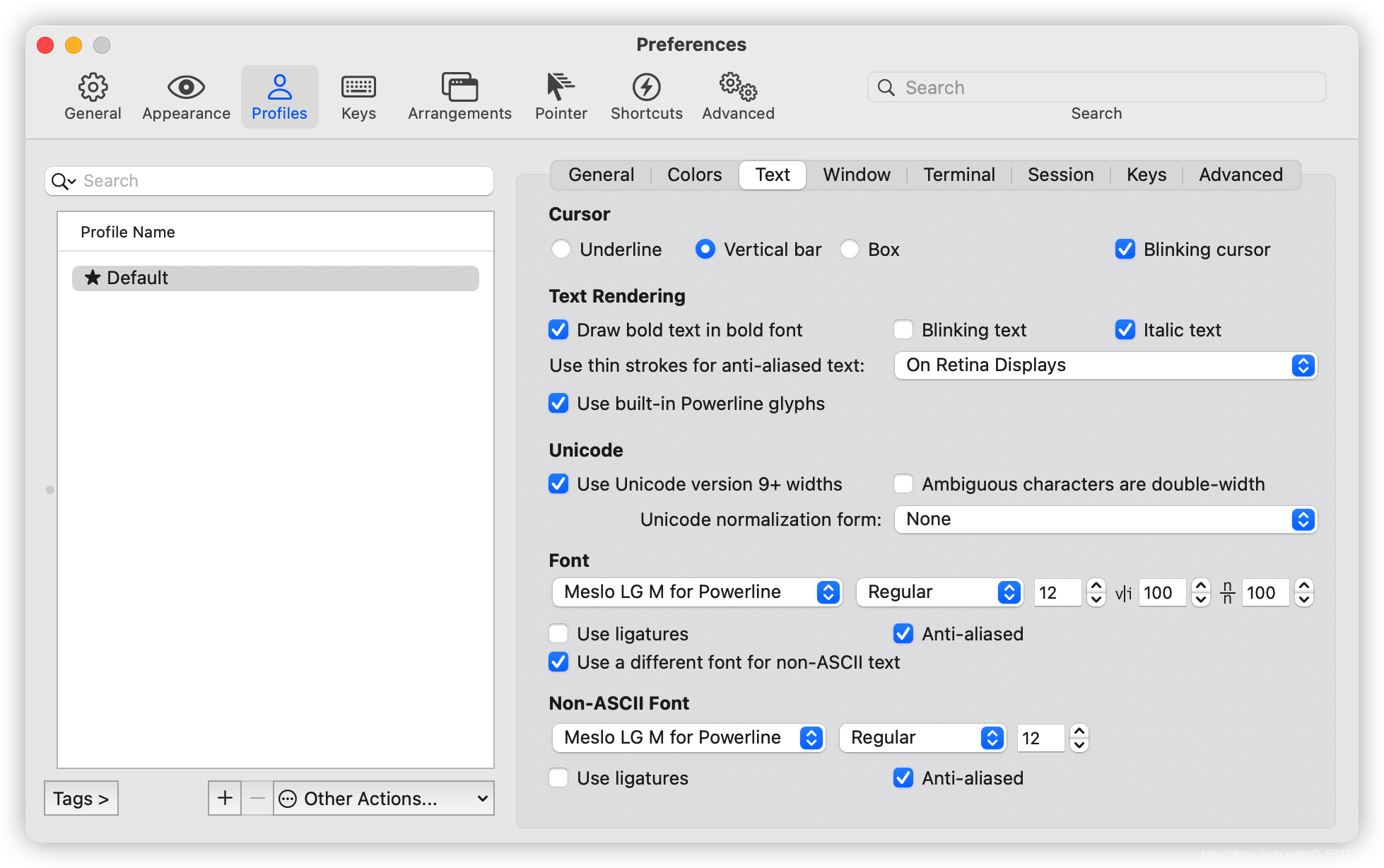The image size is (1384, 868).
Task: Switch to the Window tab
Action: 856,175
